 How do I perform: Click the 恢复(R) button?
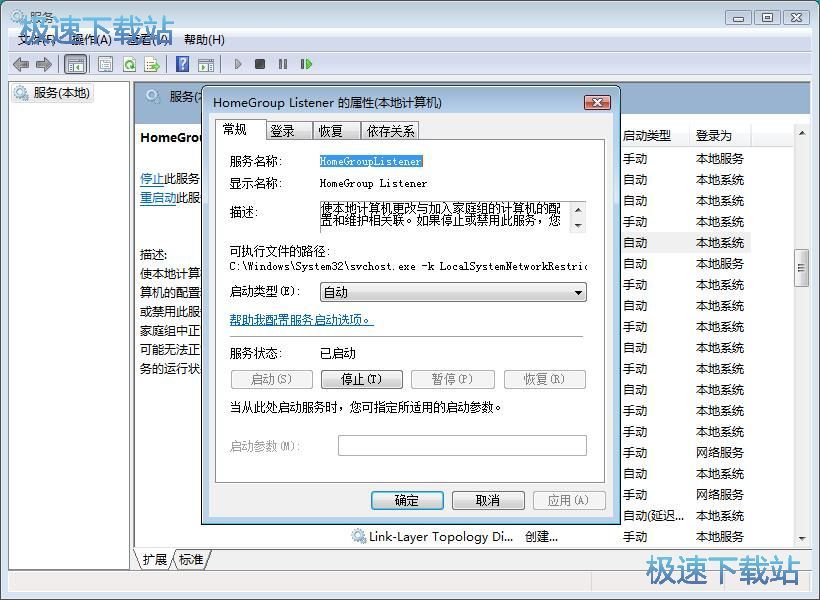(544, 379)
